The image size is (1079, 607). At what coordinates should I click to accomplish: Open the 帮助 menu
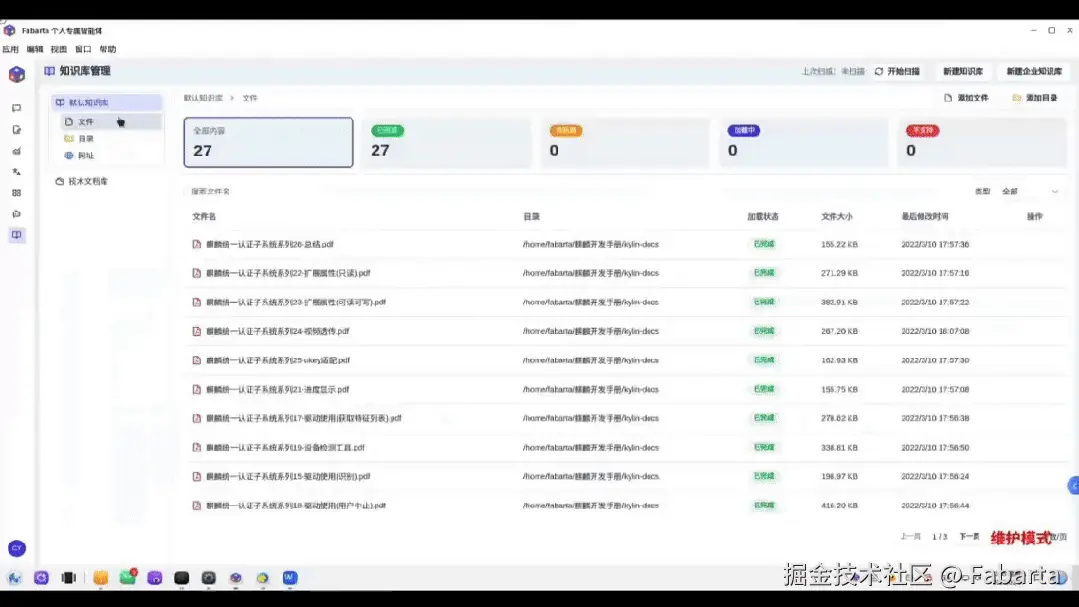pyautogui.click(x=108, y=50)
